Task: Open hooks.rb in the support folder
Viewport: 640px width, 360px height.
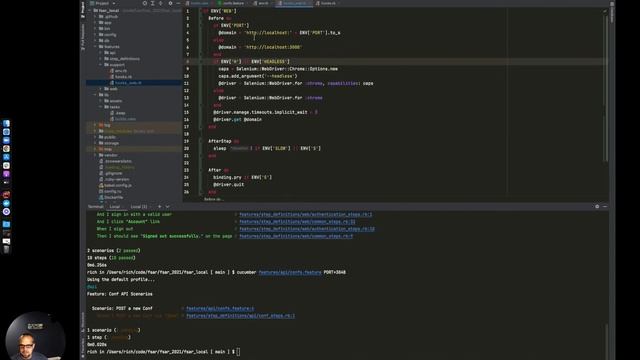Action: click(x=121, y=77)
